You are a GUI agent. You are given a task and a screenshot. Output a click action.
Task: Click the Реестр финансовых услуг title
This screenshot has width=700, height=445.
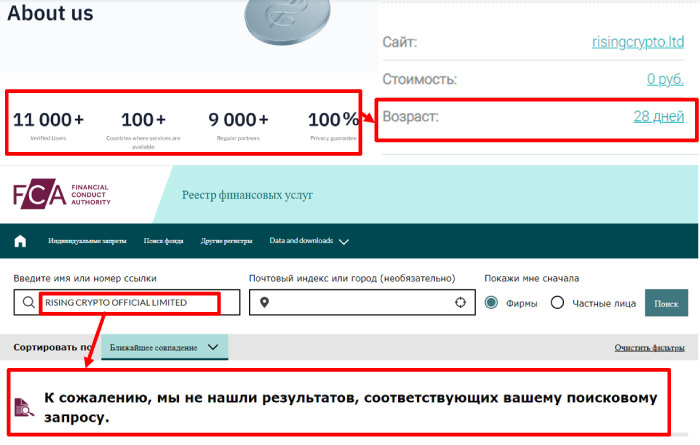pyautogui.click(x=247, y=195)
